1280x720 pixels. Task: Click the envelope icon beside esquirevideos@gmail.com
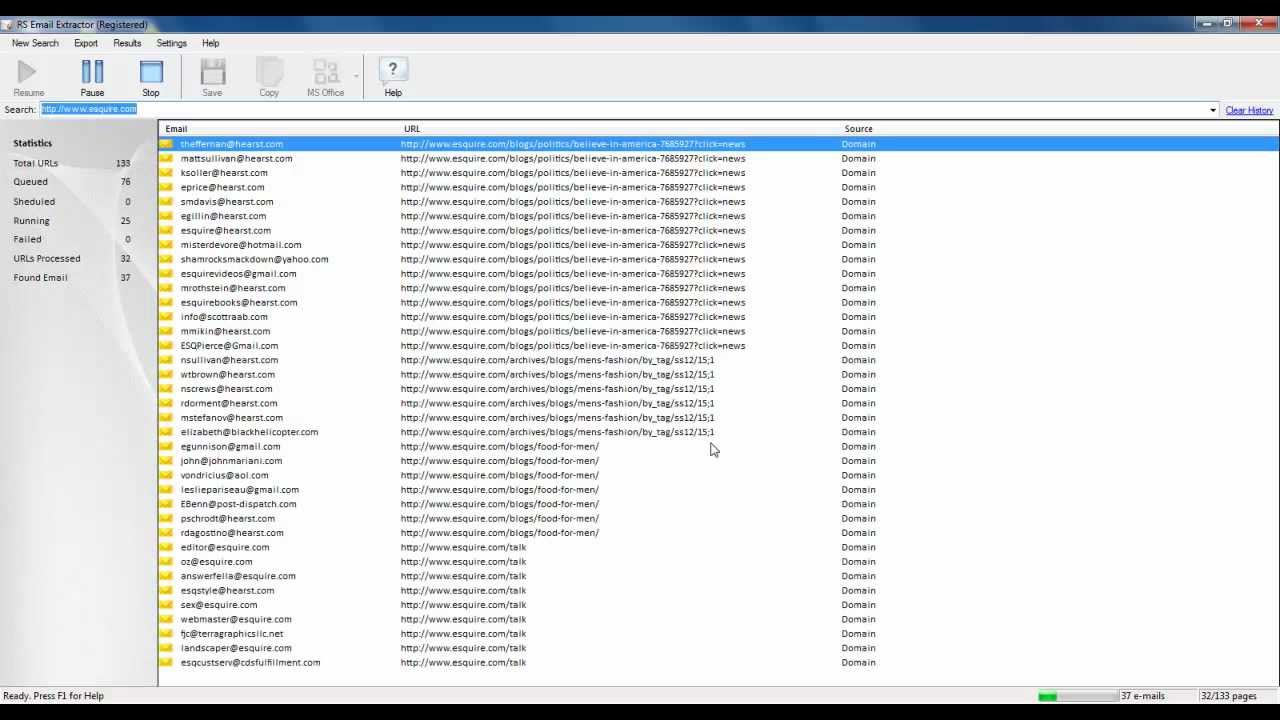pyautogui.click(x=166, y=274)
